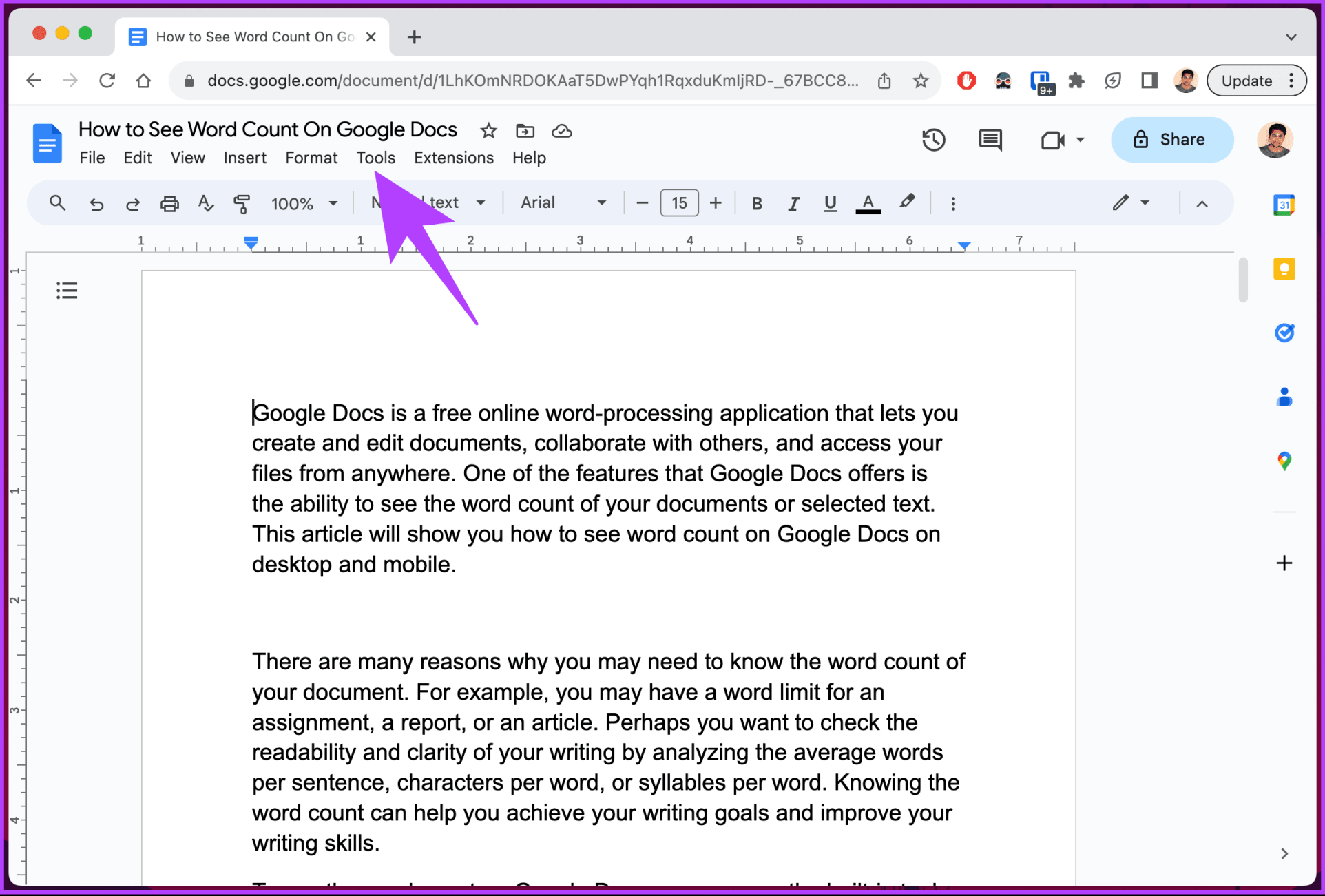This screenshot has width=1325, height=896.
Task: Click the Share button
Action: coord(1171,140)
